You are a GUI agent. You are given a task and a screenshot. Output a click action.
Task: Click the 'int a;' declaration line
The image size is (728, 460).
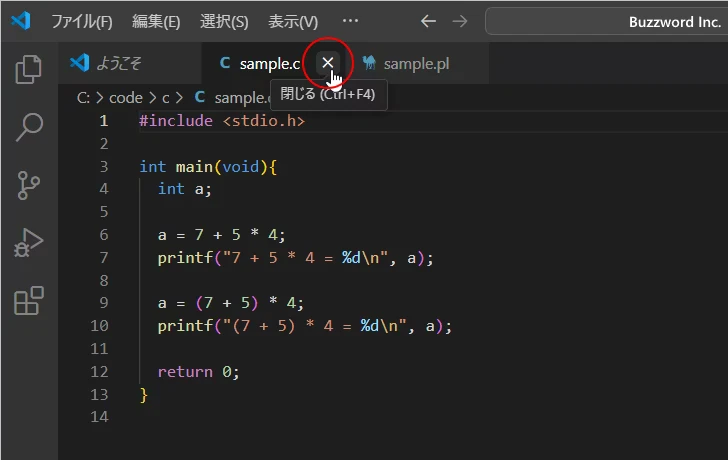click(184, 189)
